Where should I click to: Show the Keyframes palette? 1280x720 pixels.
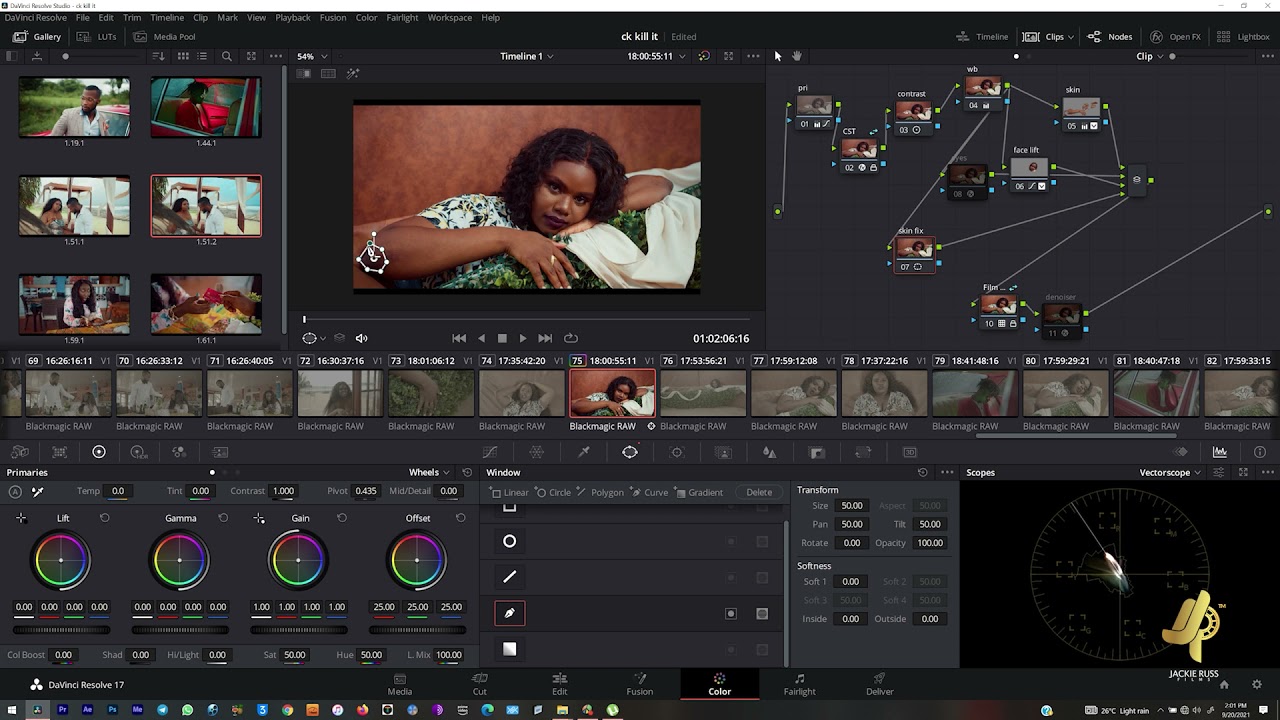coord(1181,452)
